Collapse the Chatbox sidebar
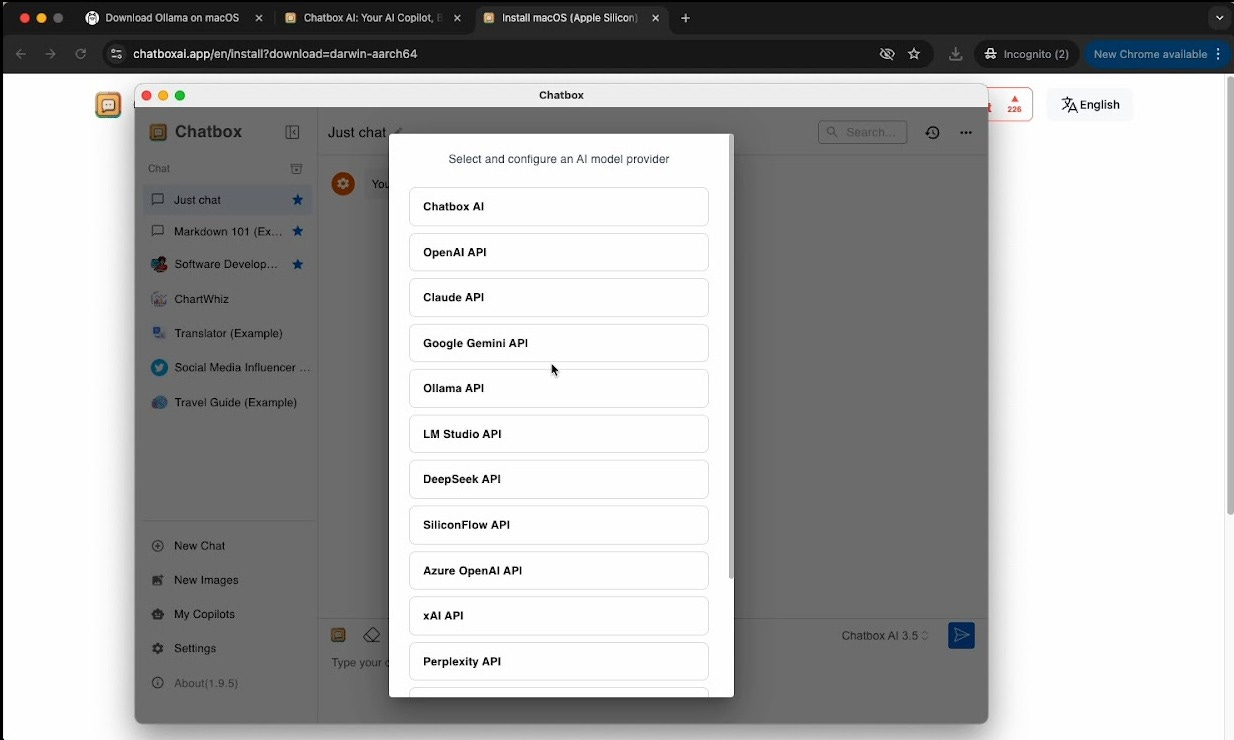This screenshot has width=1234, height=740. pyautogui.click(x=292, y=132)
